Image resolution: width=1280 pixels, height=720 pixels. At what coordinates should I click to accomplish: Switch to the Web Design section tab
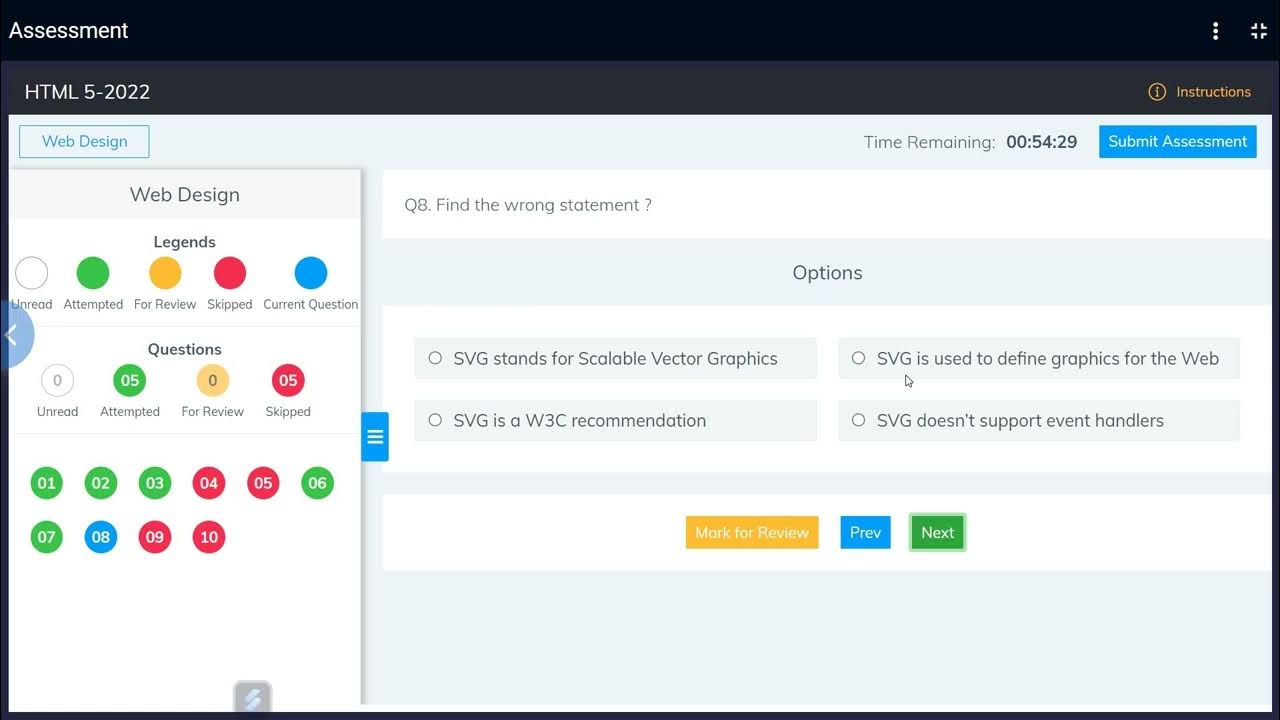(x=84, y=141)
